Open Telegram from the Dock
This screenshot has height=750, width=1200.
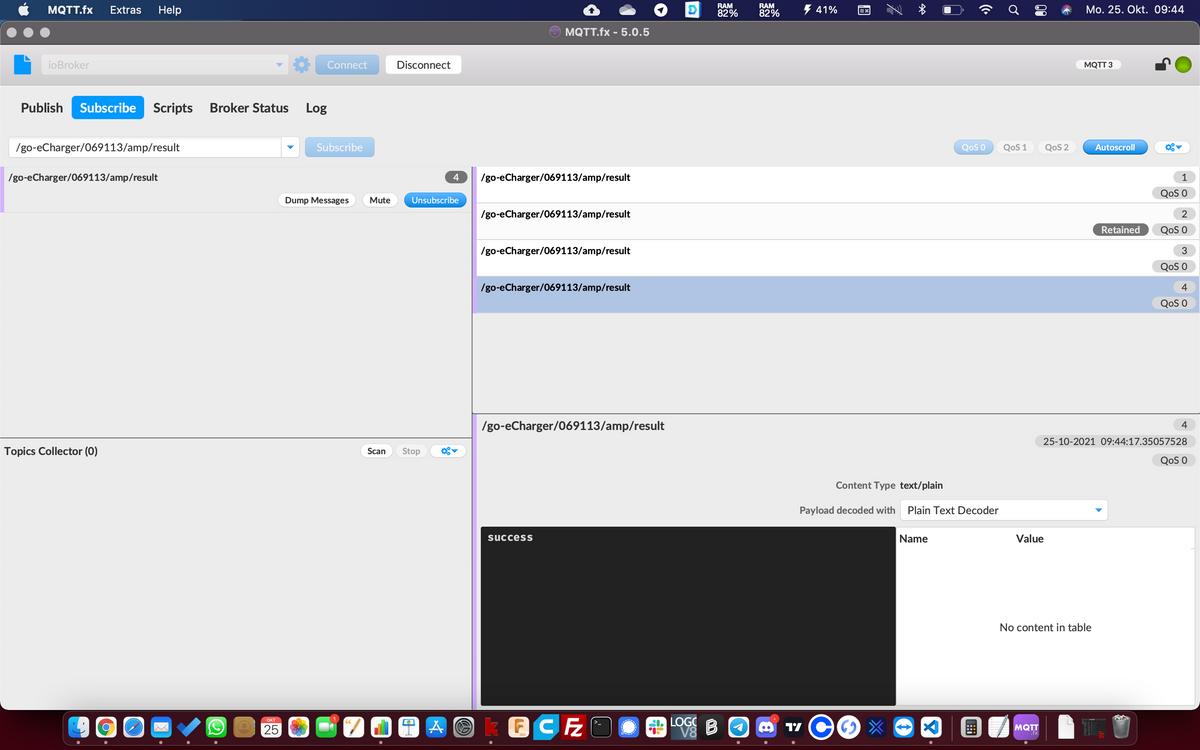point(738,727)
